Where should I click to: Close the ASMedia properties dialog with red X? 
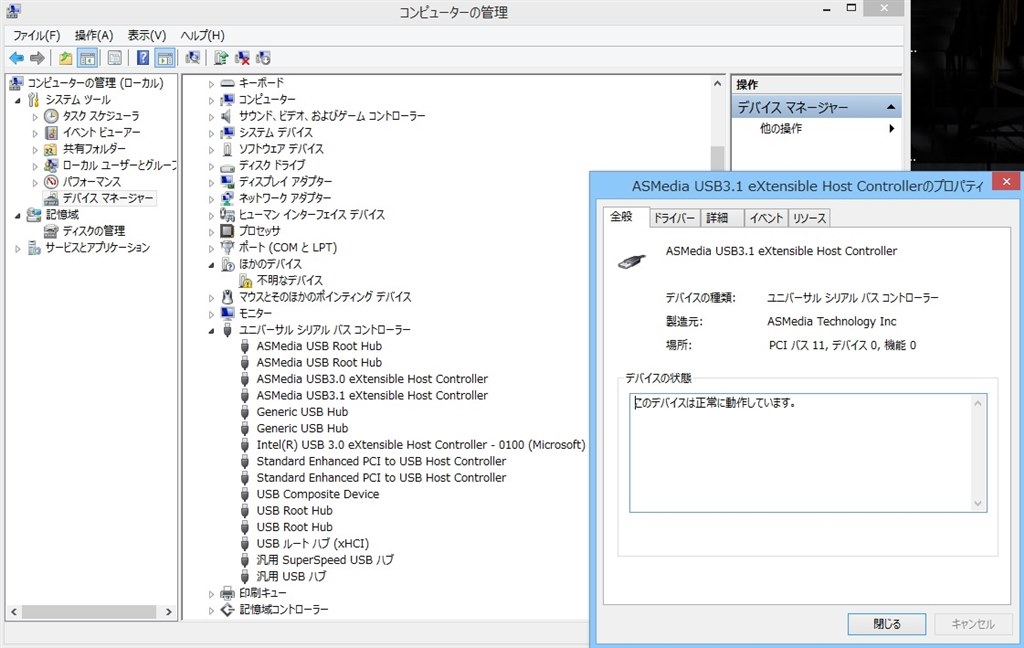pos(1006,181)
